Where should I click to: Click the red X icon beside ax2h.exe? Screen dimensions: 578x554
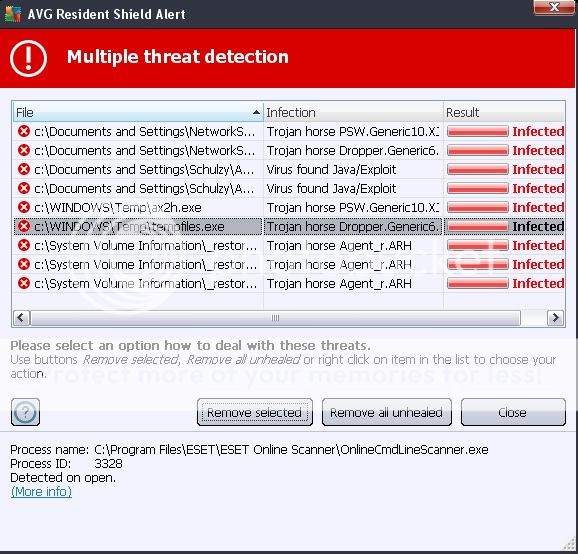[24, 207]
